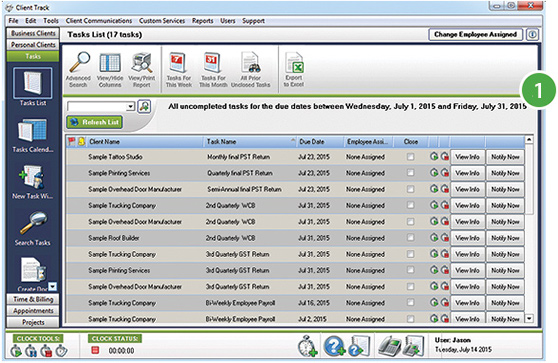Image resolution: width=558 pixels, height=363 pixels.
Task: Click the last stopwatch icon under Clock Tools
Action: pos(62,351)
